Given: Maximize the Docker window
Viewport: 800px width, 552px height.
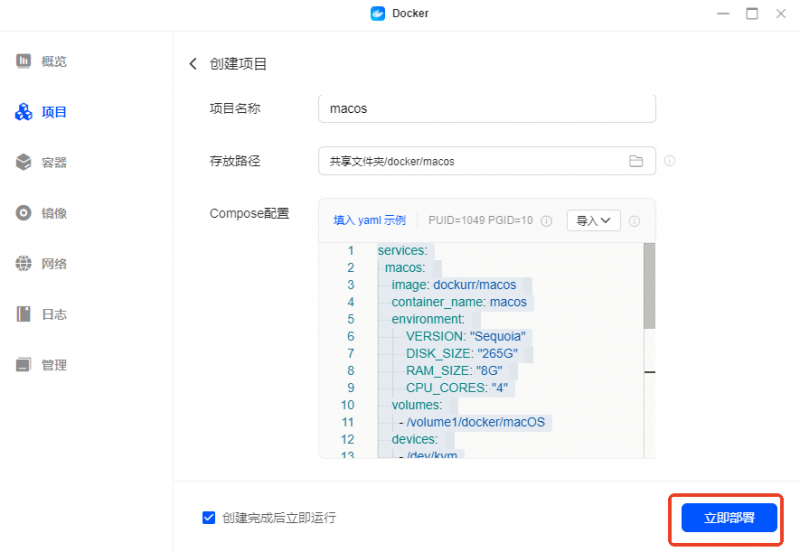Looking at the screenshot, I should 752,13.
